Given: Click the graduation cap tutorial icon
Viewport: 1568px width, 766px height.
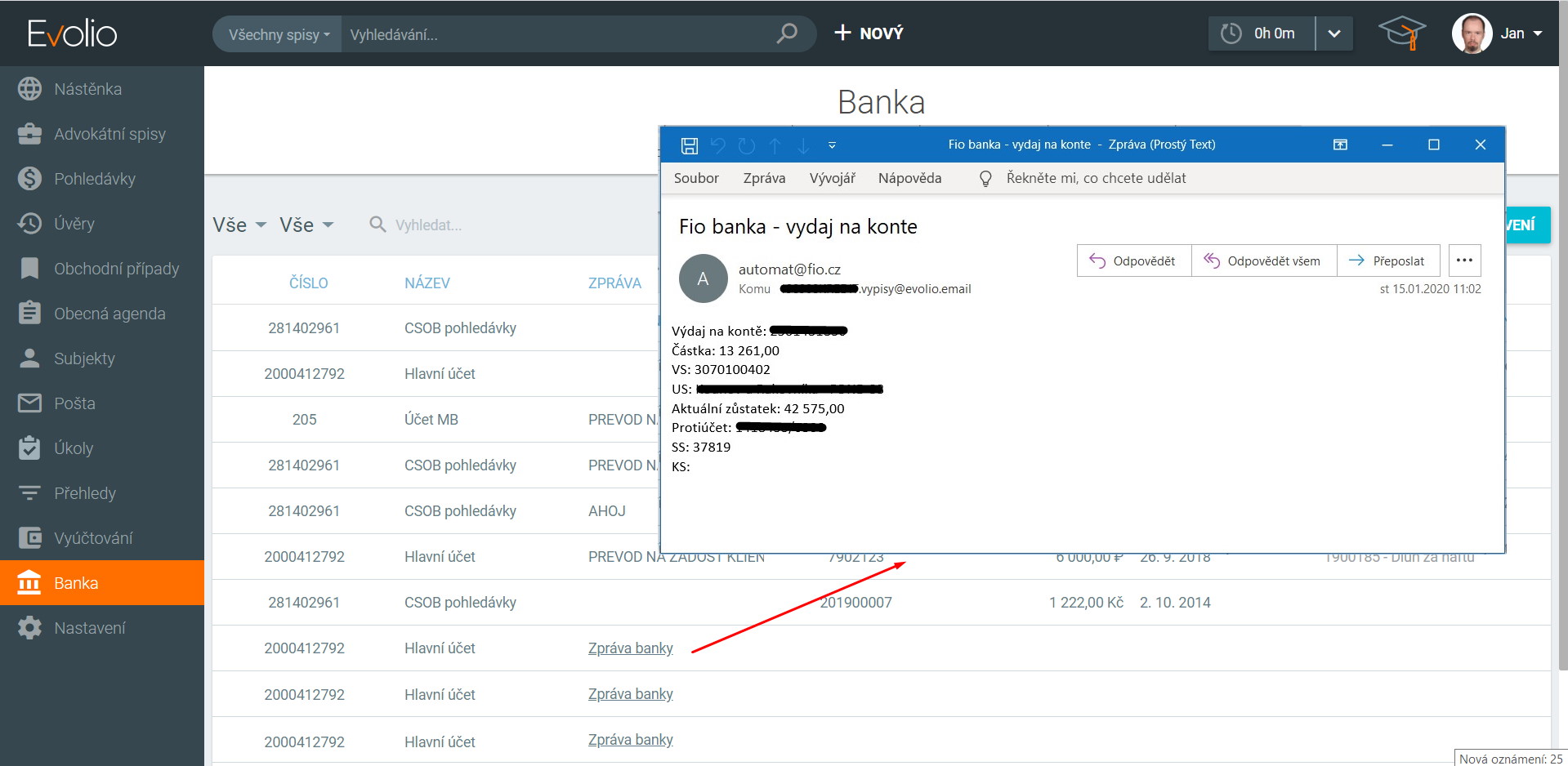Looking at the screenshot, I should [x=1401, y=33].
